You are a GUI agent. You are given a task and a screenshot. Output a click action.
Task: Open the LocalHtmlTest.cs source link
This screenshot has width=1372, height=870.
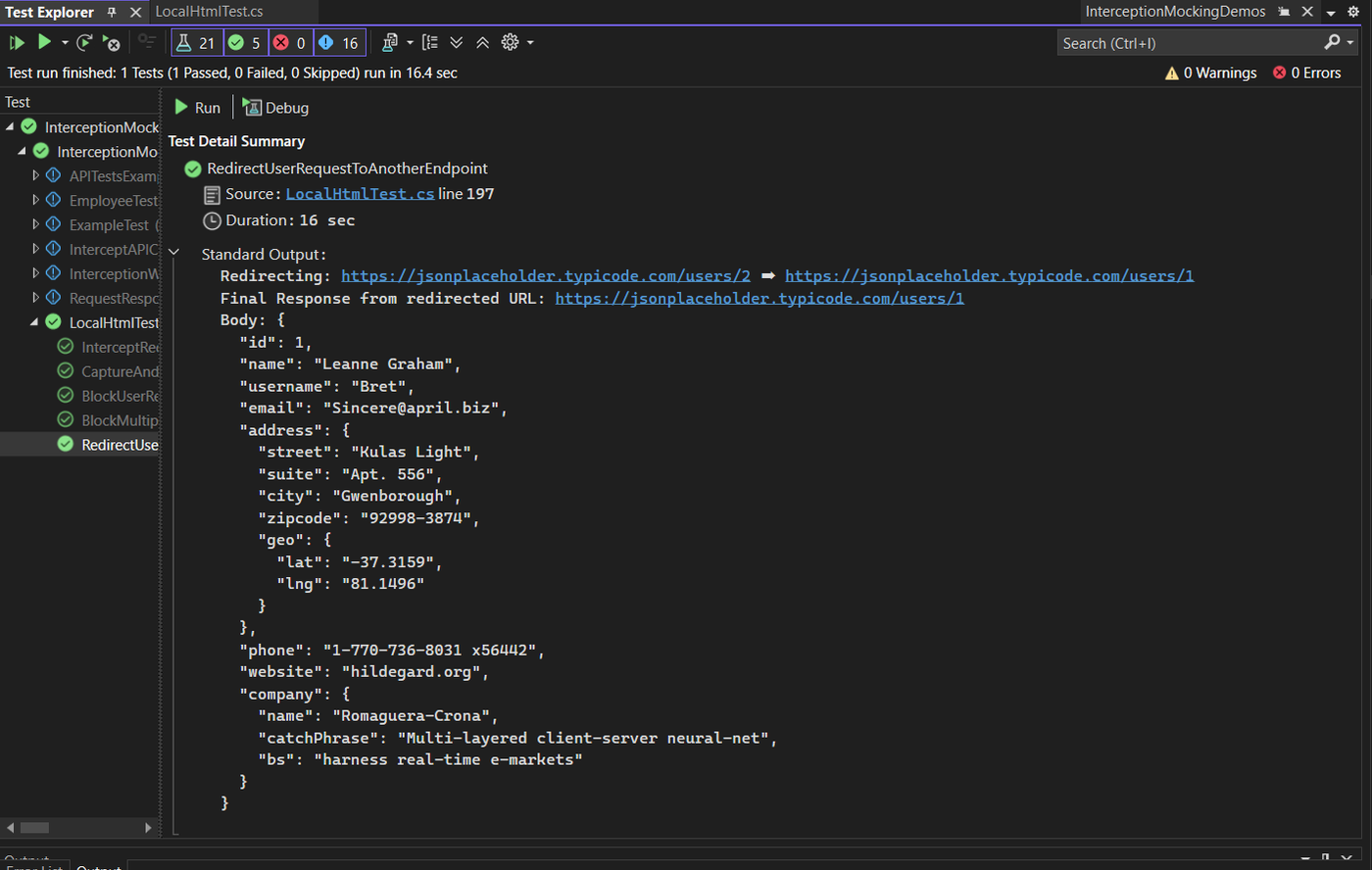[360, 194]
